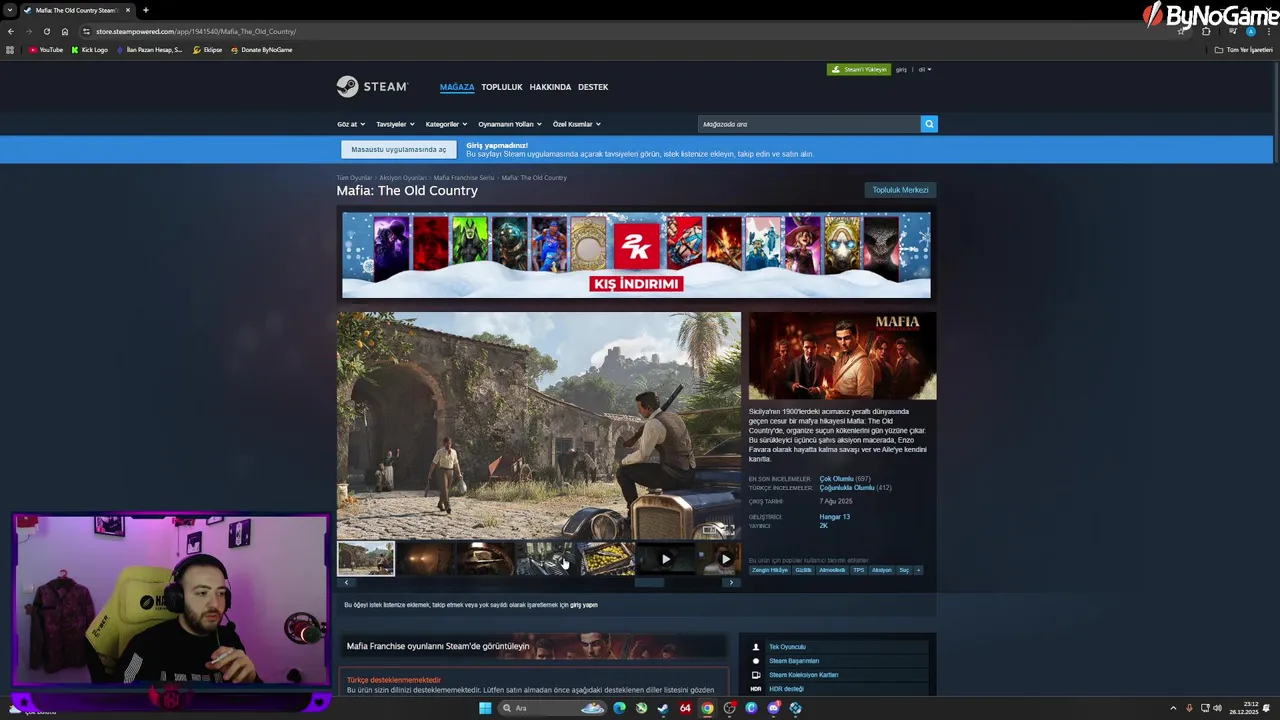This screenshot has height=720, width=1280.
Task: Click the Aksiyon Oyunları breadcrumb
Action: click(403, 178)
